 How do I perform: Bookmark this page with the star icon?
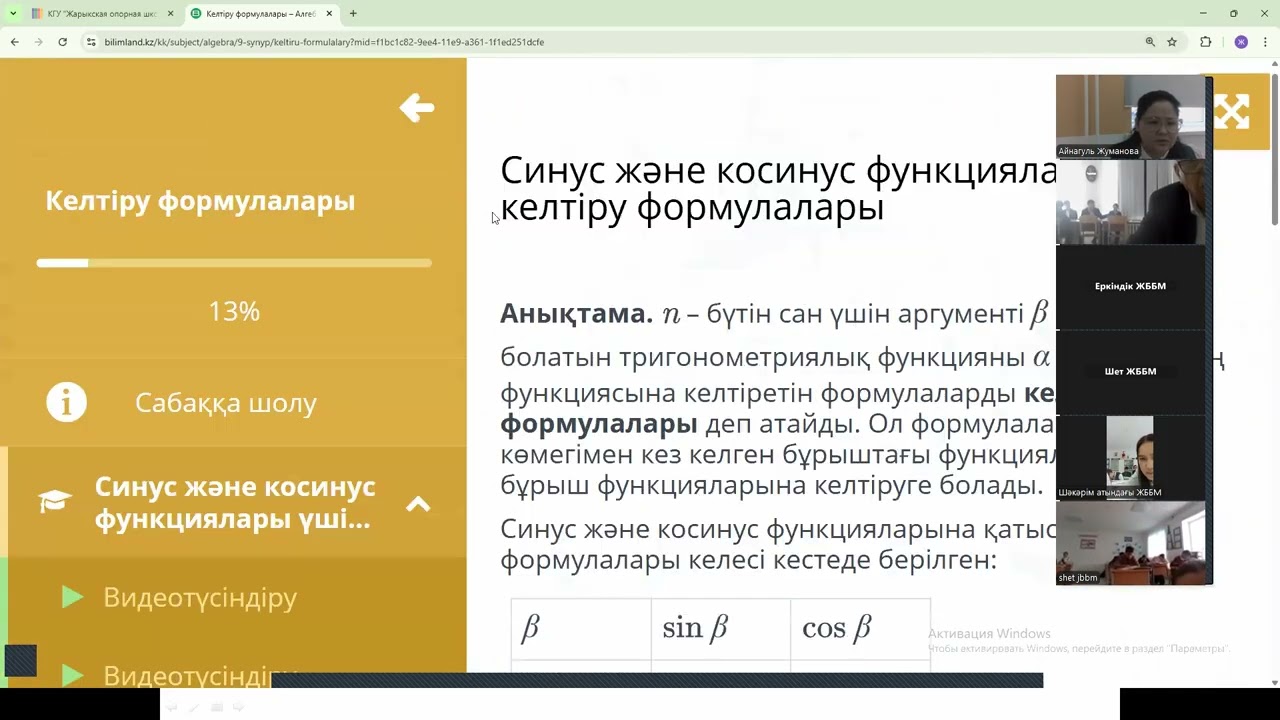(x=1172, y=42)
